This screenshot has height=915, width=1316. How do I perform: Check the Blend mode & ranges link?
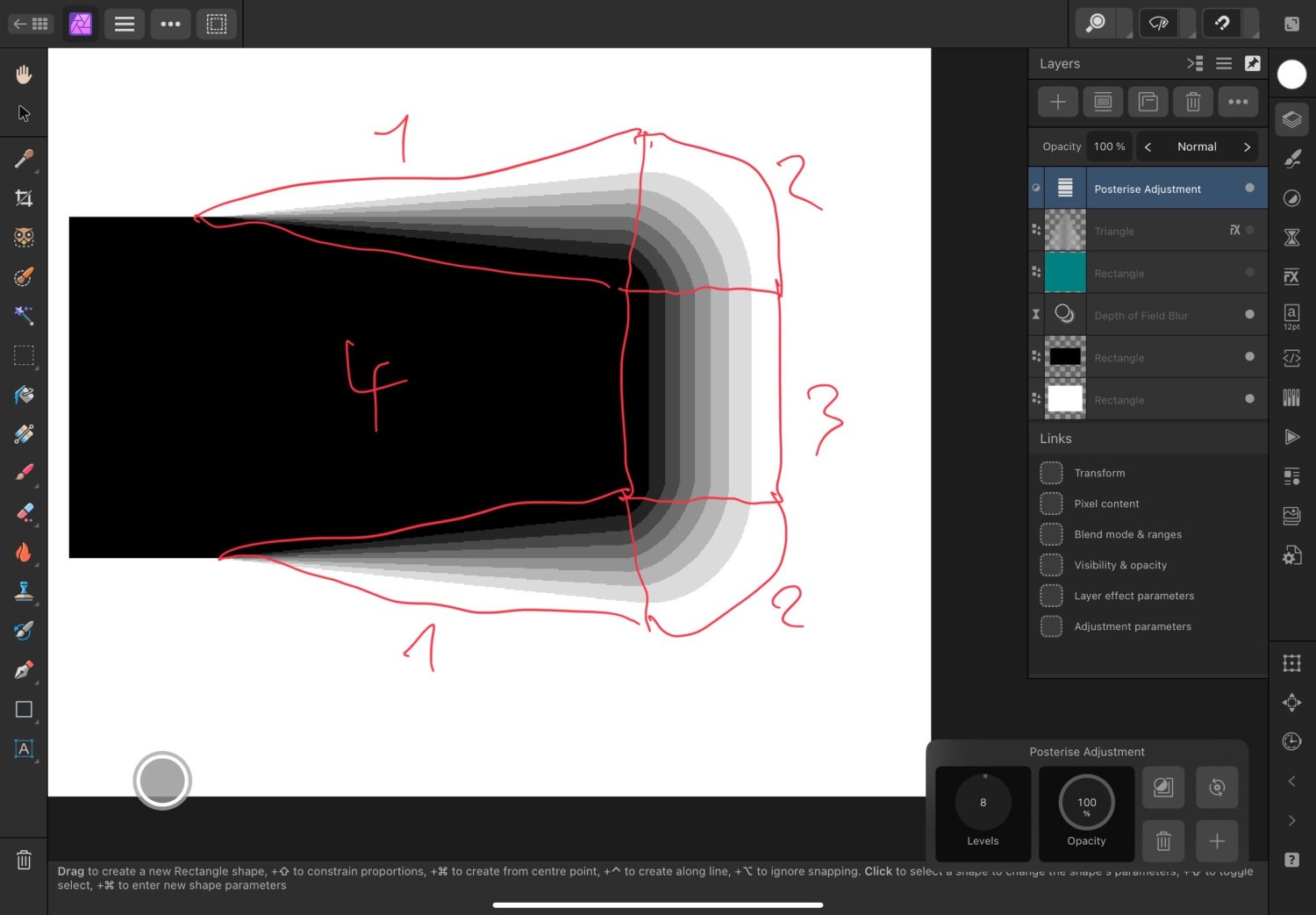pos(1051,533)
